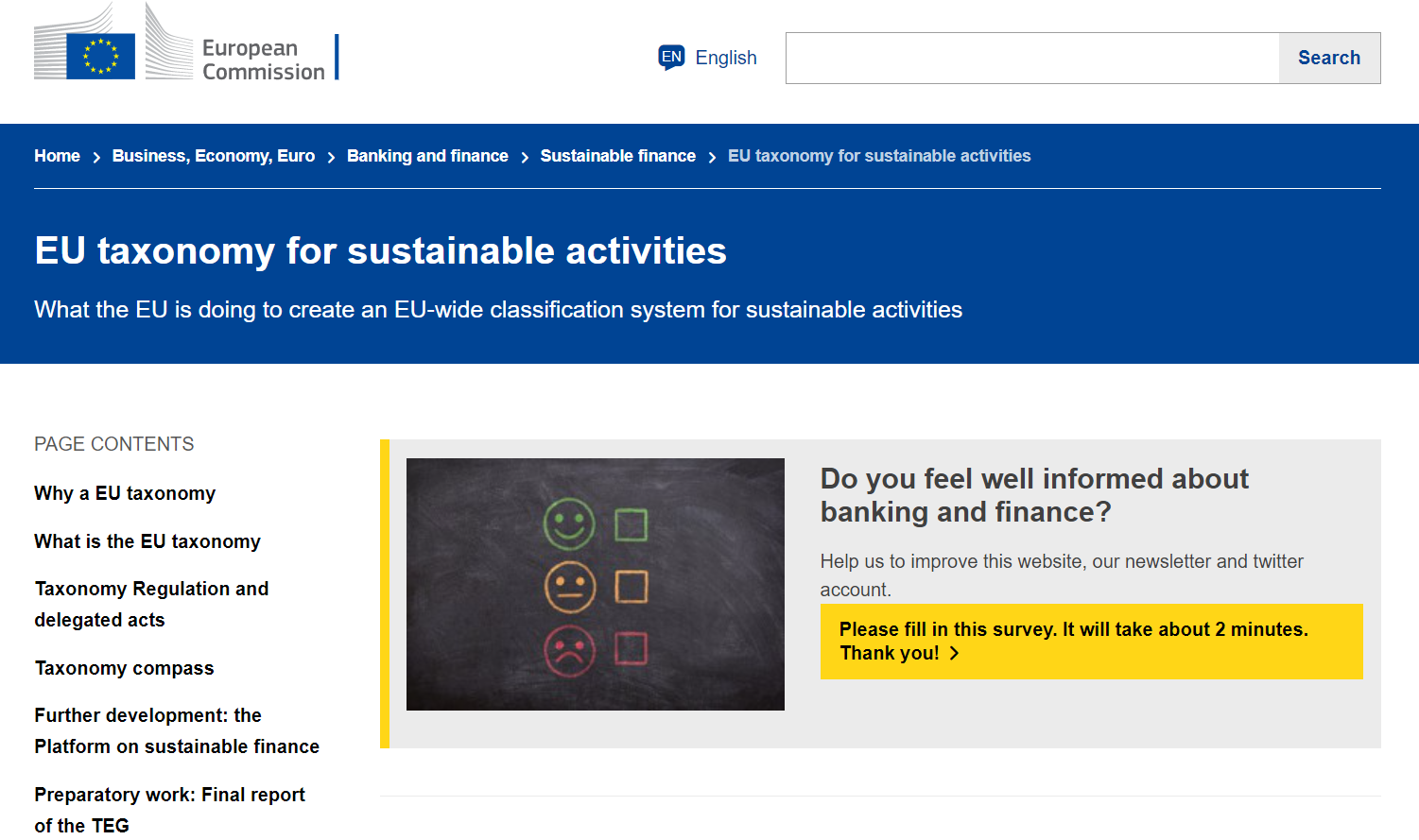Open the English language selector
The image size is (1419, 840).
[708, 58]
